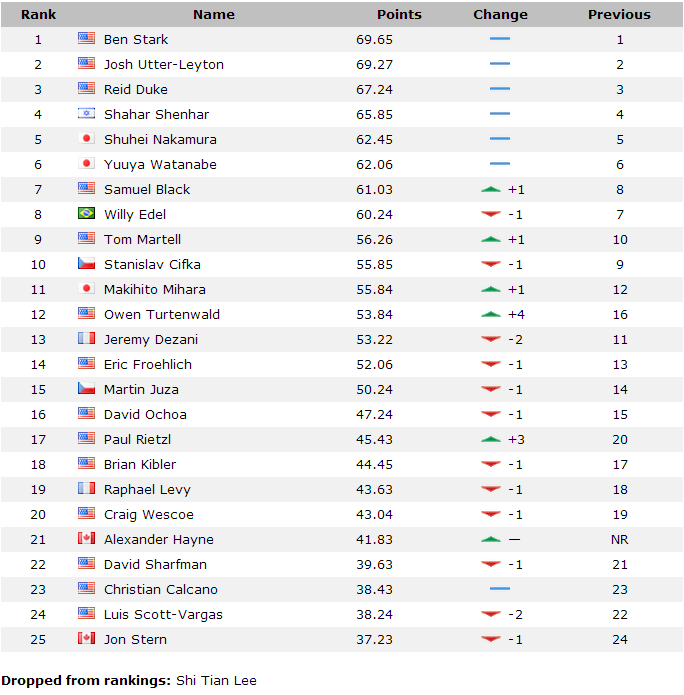
Task: Click the red down arrow in Luis Scott-Vargas's row
Action: (x=491, y=614)
